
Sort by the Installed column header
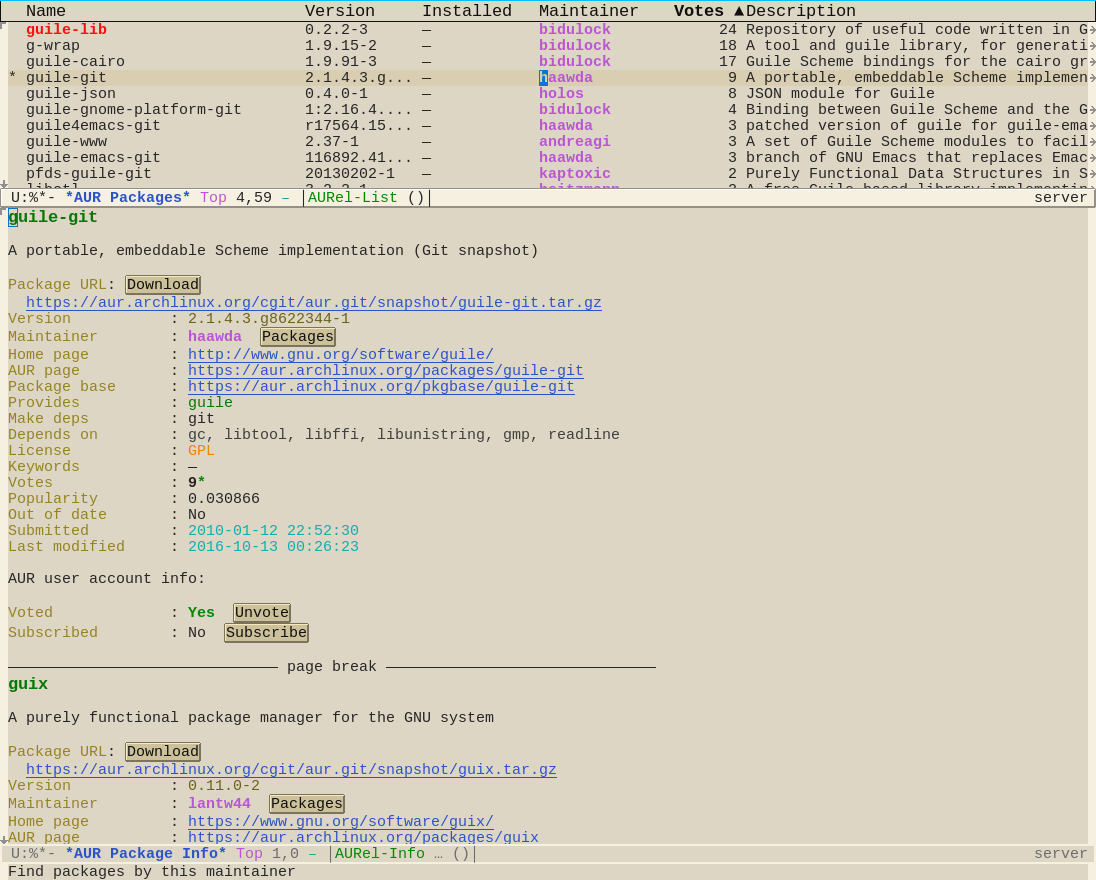pos(466,11)
